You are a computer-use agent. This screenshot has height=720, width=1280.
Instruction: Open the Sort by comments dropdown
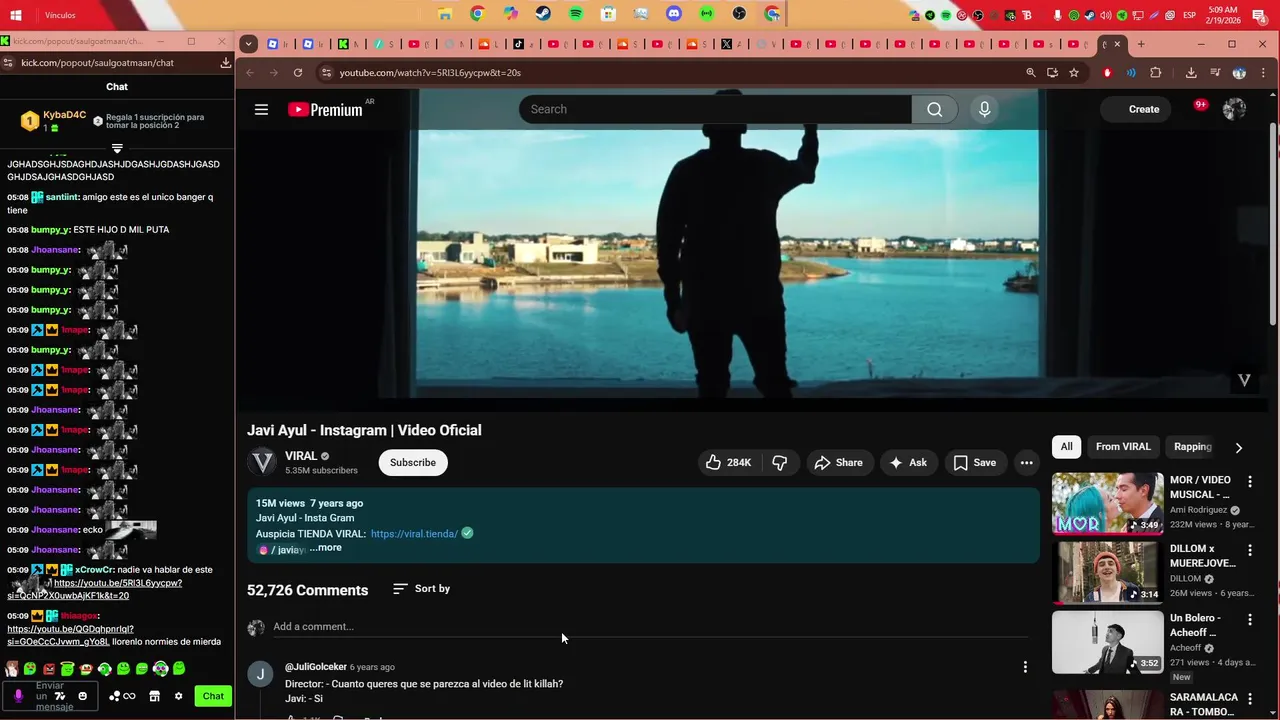click(x=421, y=589)
